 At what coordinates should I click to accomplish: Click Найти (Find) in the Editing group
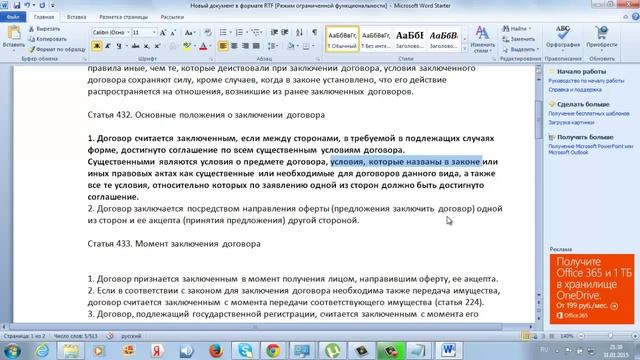(x=516, y=29)
